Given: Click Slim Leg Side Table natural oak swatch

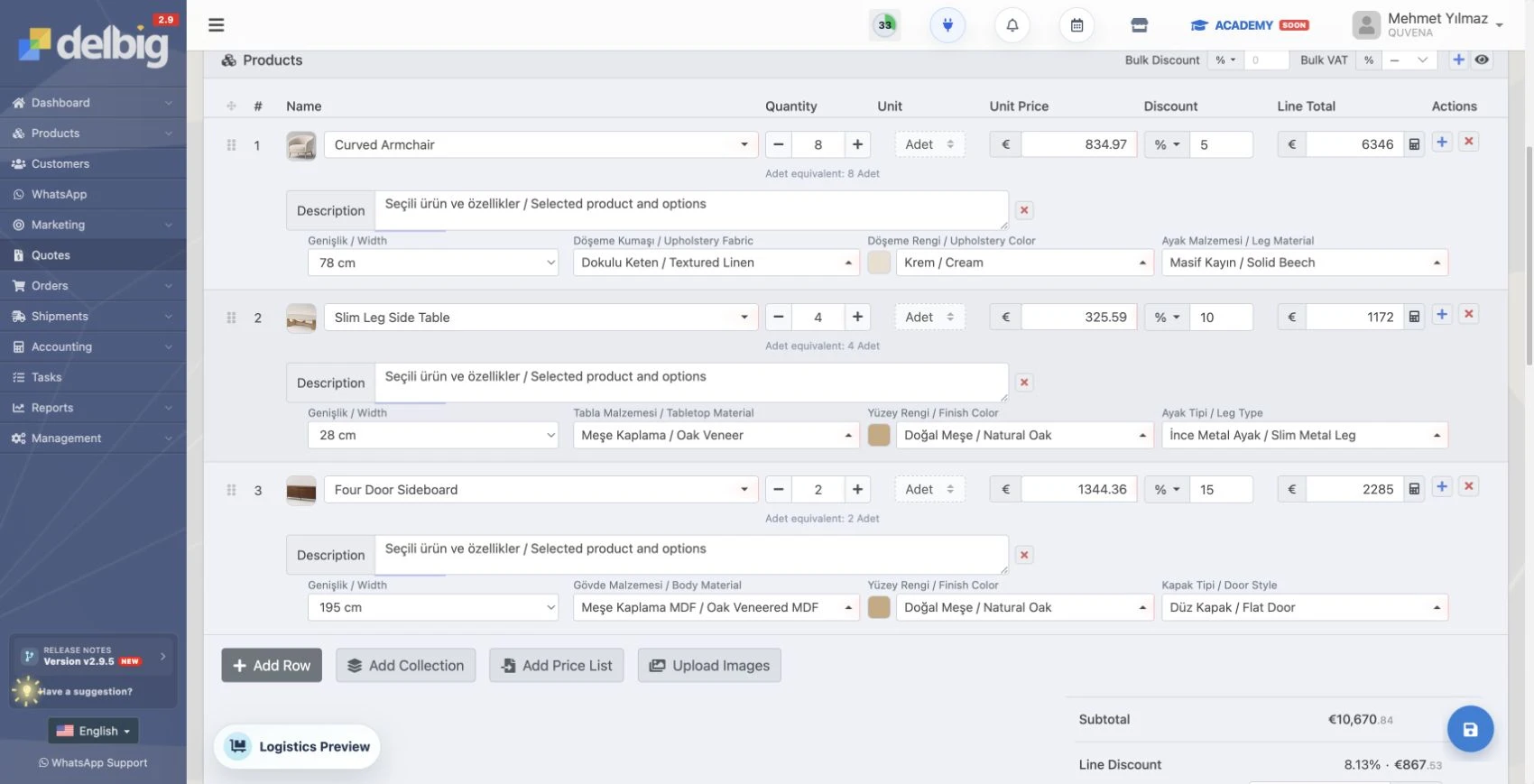Looking at the screenshot, I should click(x=879, y=435).
